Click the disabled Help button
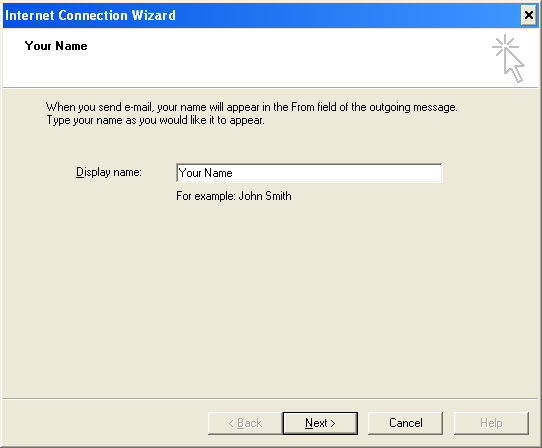542x448 pixels. tap(491, 423)
